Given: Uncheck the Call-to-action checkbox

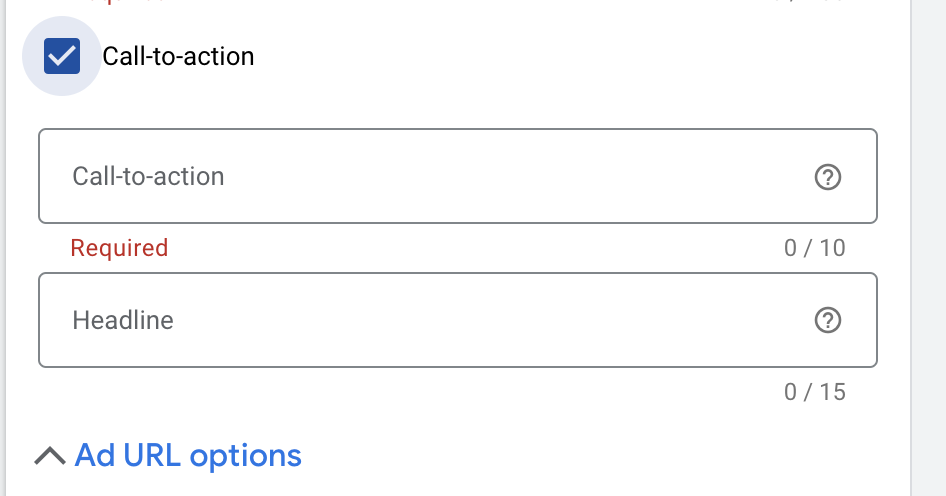Looking at the screenshot, I should tap(62, 57).
